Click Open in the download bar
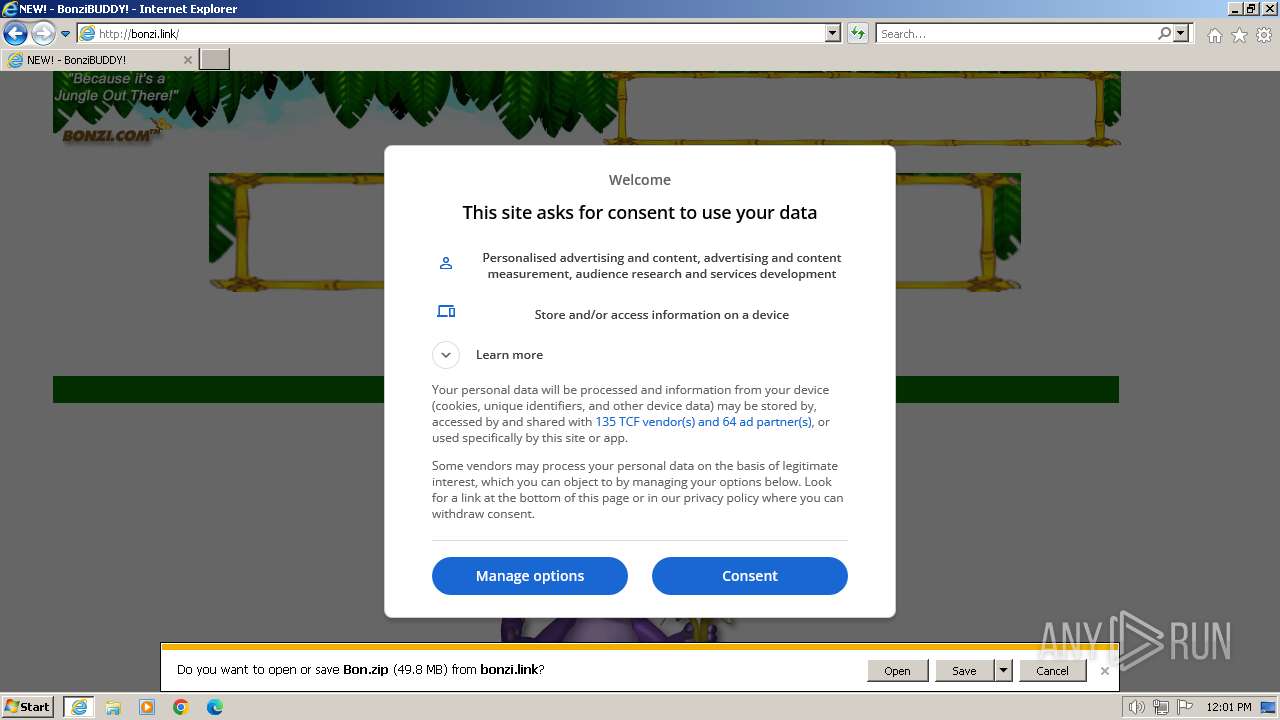The image size is (1280, 720). click(x=897, y=671)
